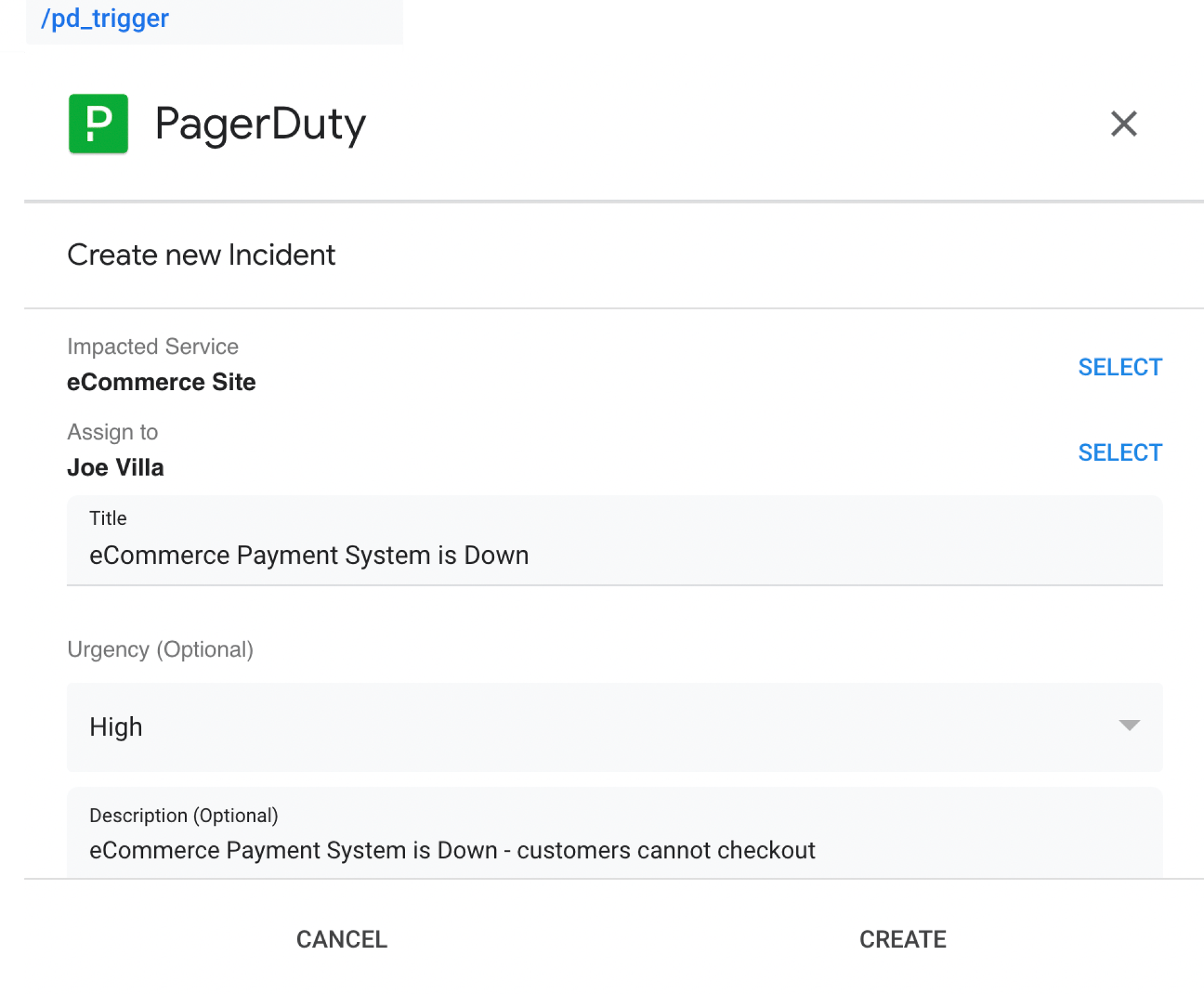This screenshot has width=1204, height=994.
Task: Click the Create new Incident heading
Action: tap(202, 254)
